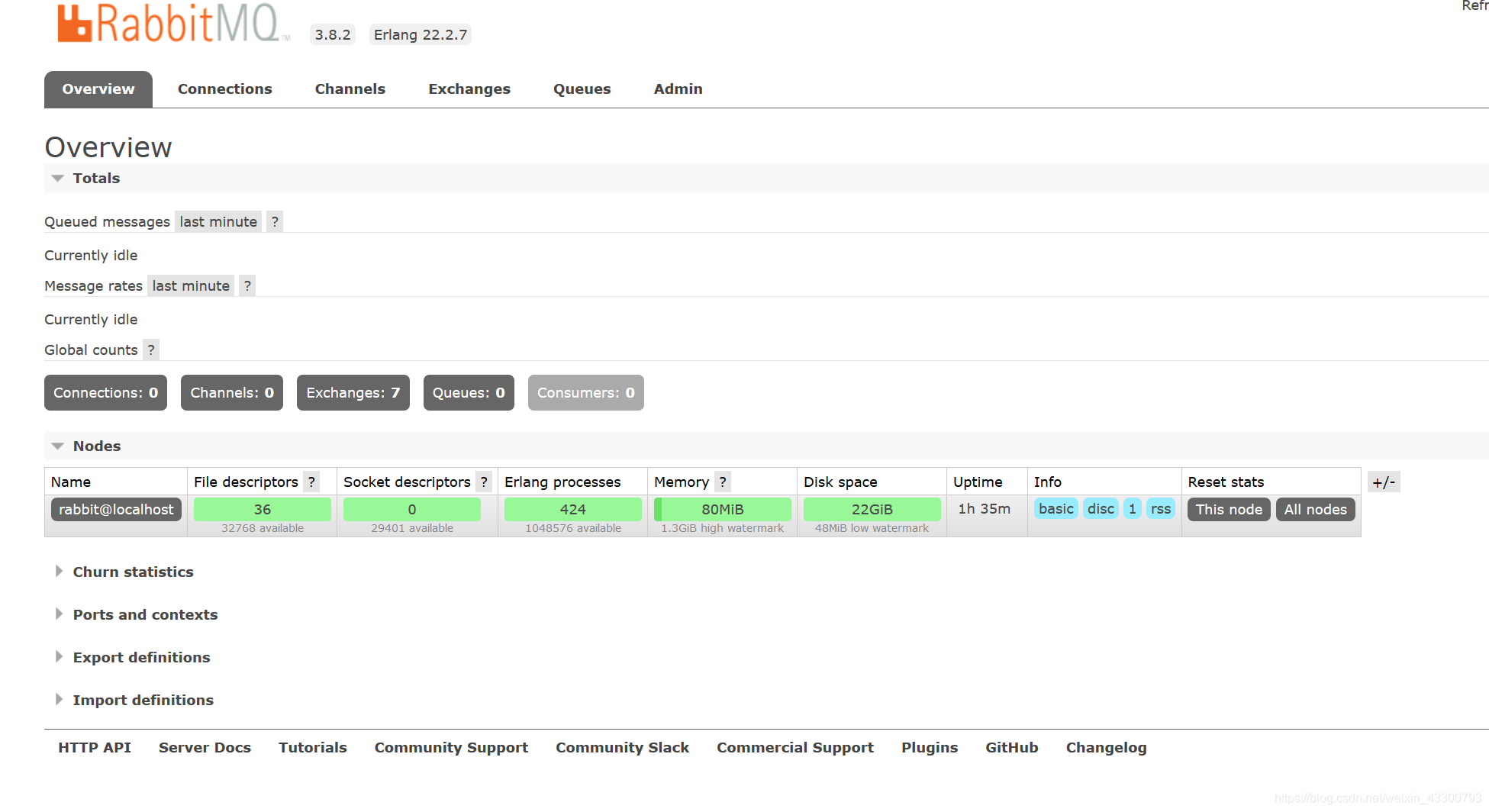Viewport: 1489px width, 812px height.
Task: Open help for Message rates
Action: coord(247,286)
